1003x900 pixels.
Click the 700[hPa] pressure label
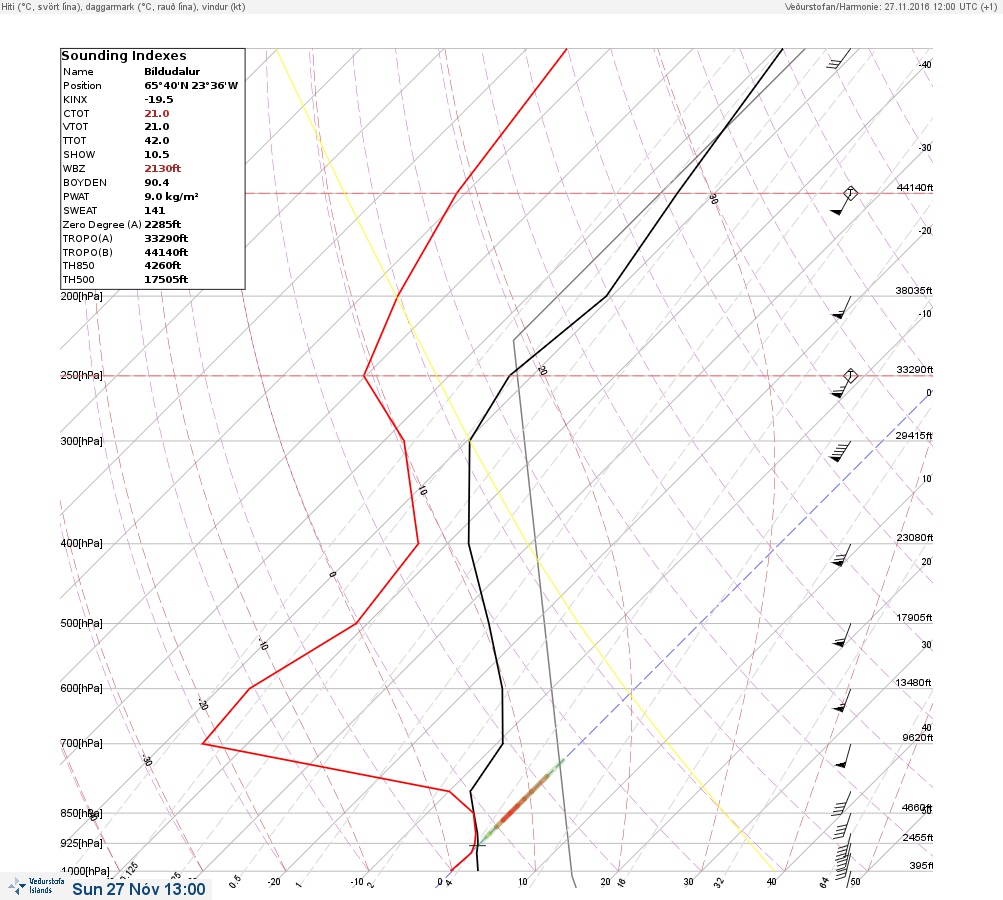tap(81, 743)
